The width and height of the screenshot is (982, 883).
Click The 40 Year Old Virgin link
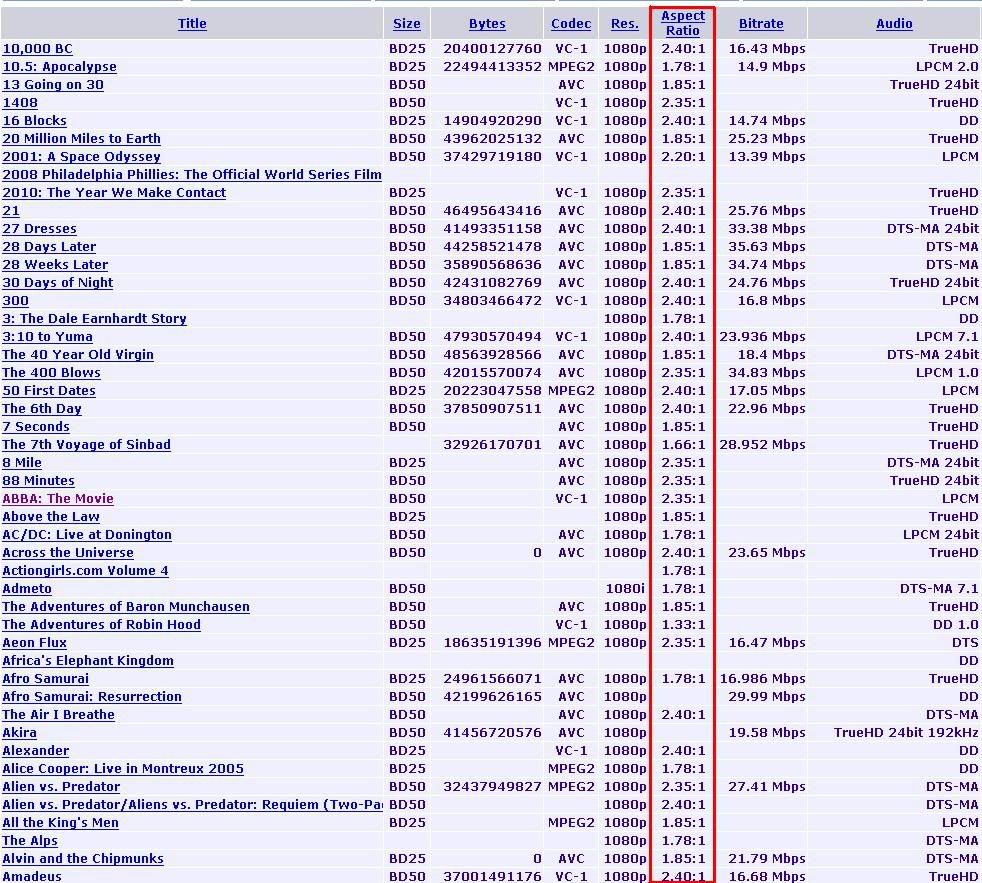(78, 355)
